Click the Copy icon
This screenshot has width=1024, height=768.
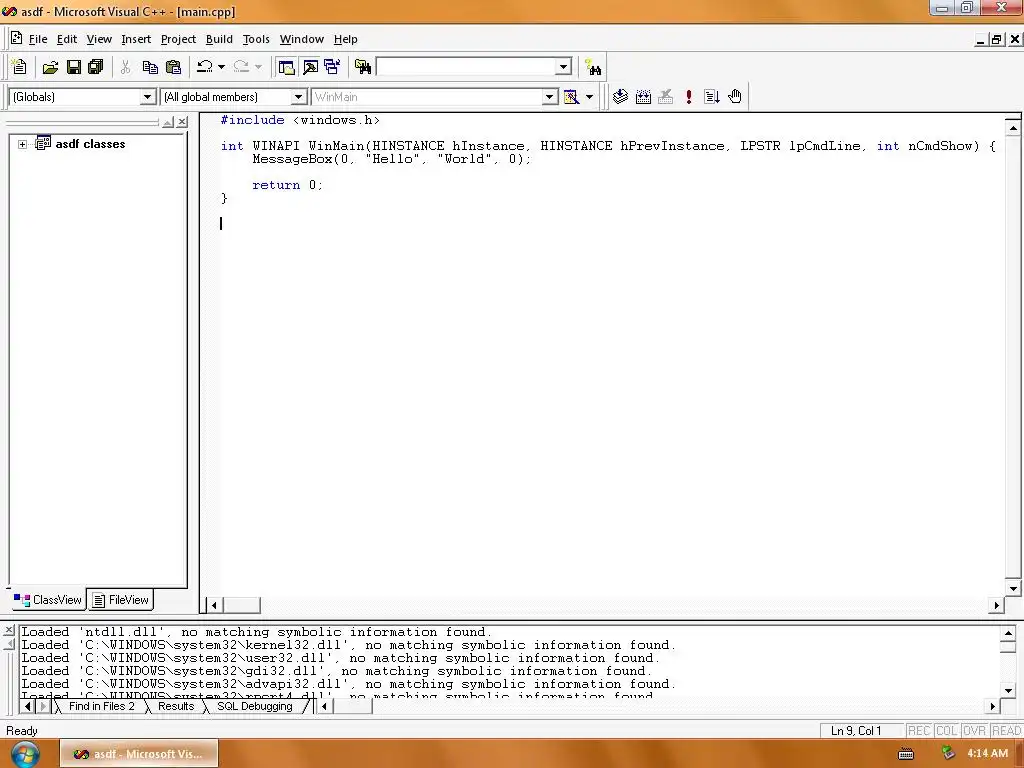150,67
